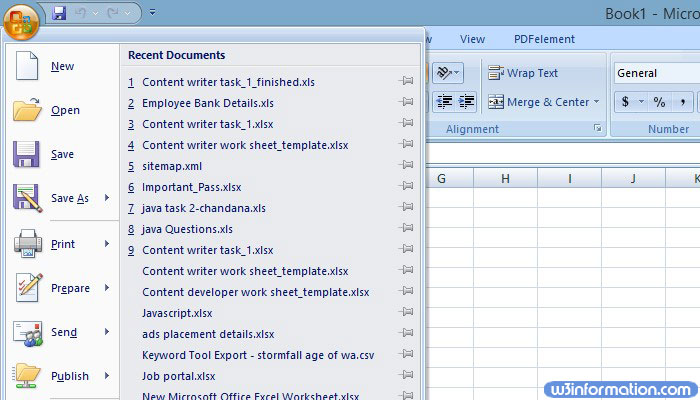Pin Content writer task_1_finished.xls to the list
Image resolution: width=700 pixels, height=400 pixels.
coord(406,81)
